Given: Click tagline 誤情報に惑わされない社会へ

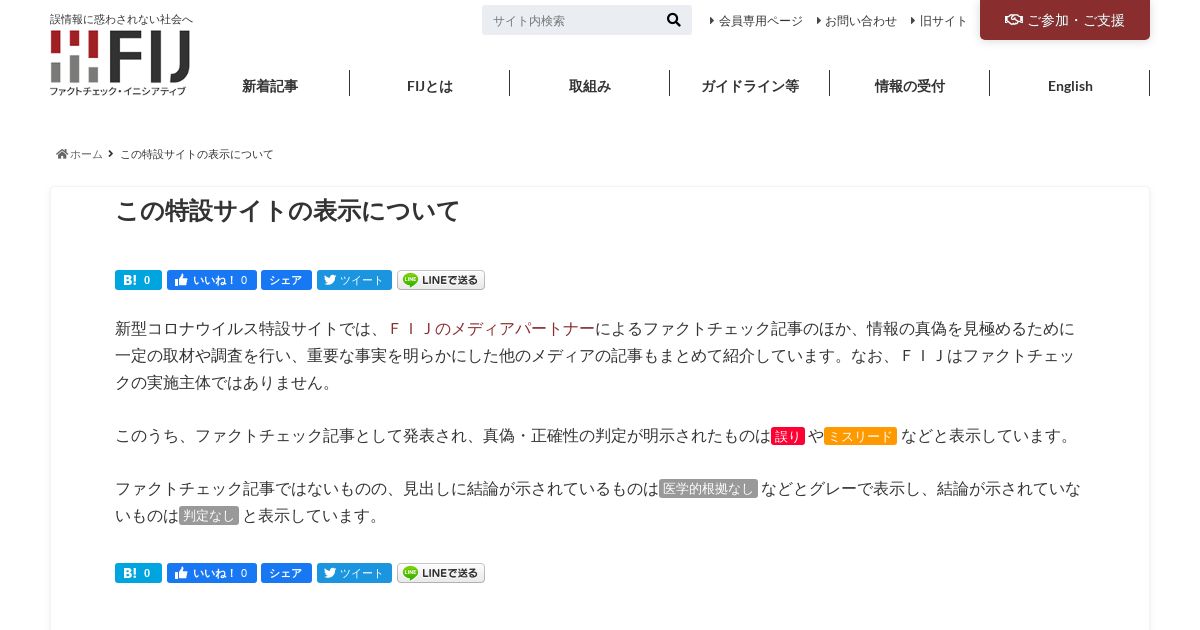Looking at the screenshot, I should (121, 19).
